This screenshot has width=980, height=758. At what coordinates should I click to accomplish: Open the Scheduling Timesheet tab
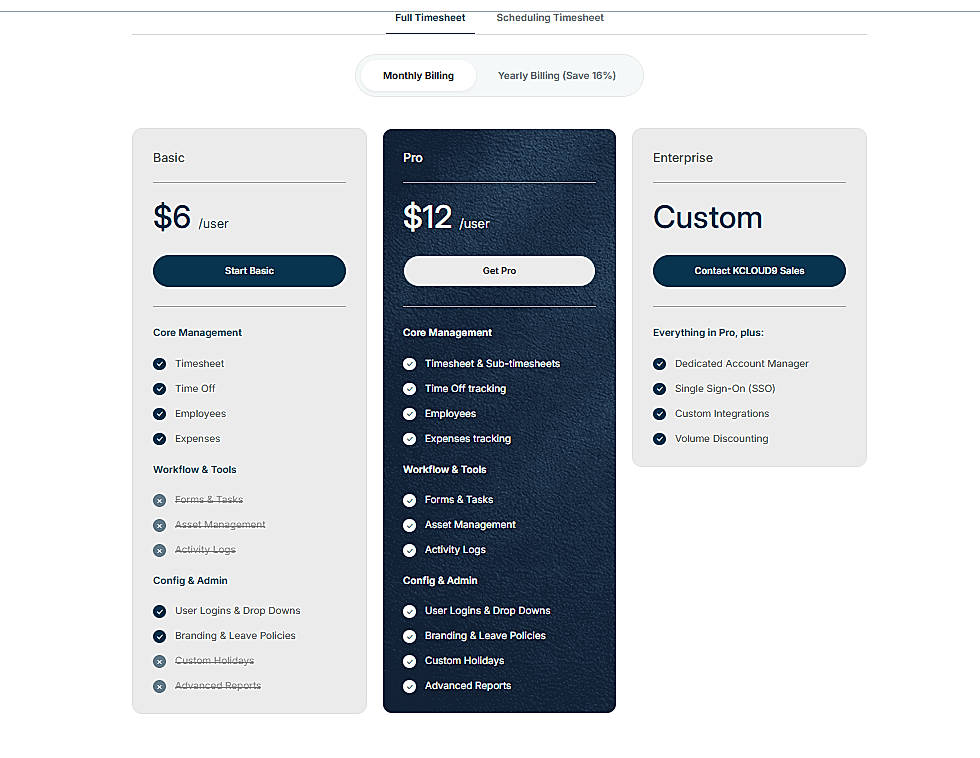[x=550, y=18]
